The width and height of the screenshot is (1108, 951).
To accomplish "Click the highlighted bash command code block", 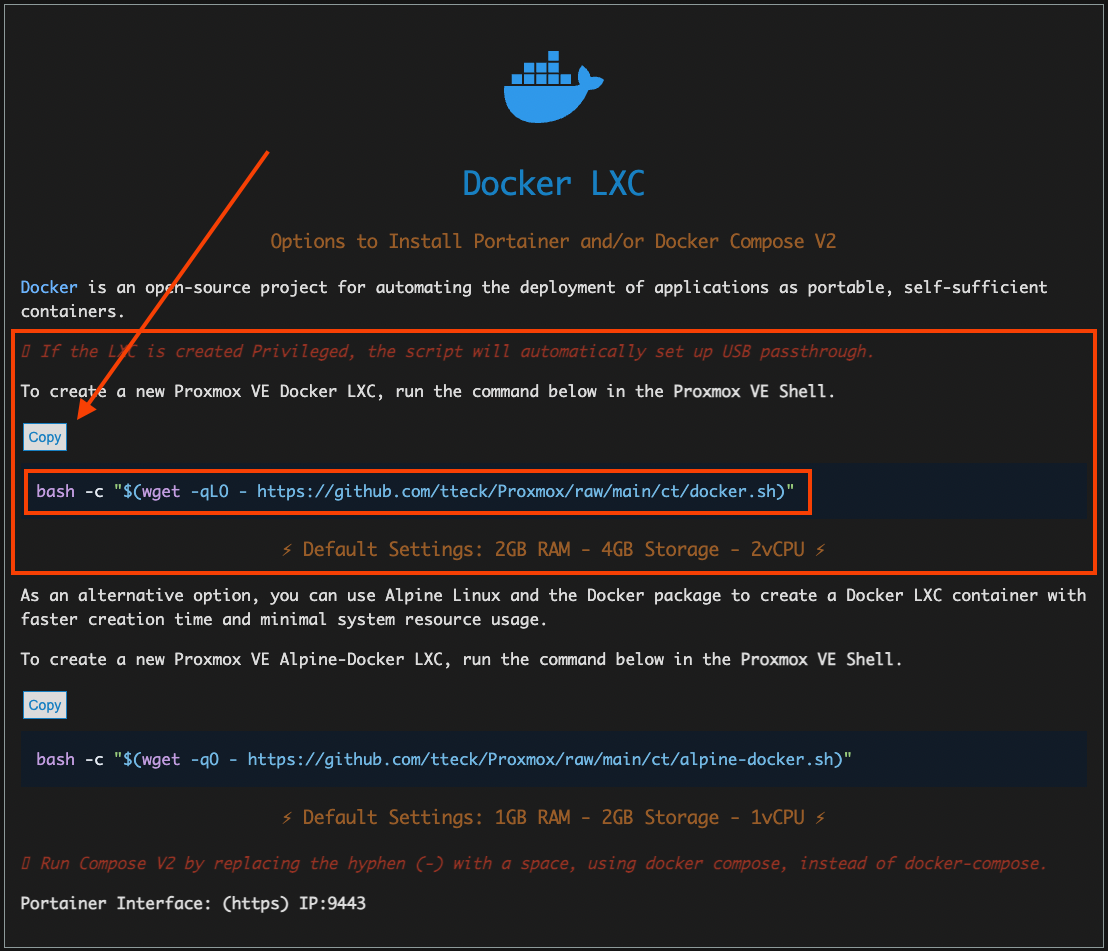I will [418, 491].
